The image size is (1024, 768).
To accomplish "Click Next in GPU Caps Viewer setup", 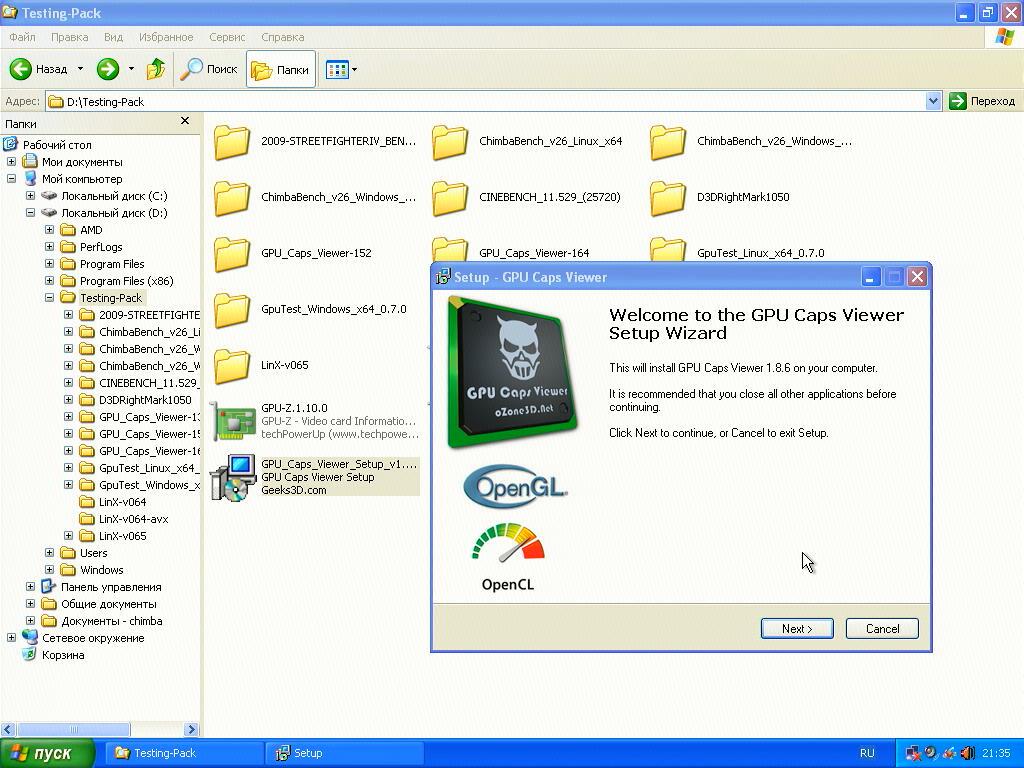I will coord(797,629).
